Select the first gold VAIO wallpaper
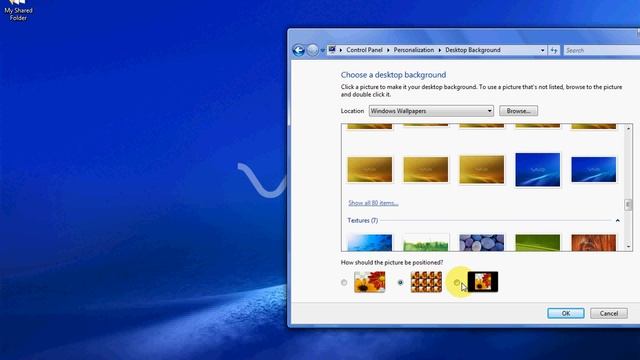The image size is (640, 360). click(x=370, y=169)
